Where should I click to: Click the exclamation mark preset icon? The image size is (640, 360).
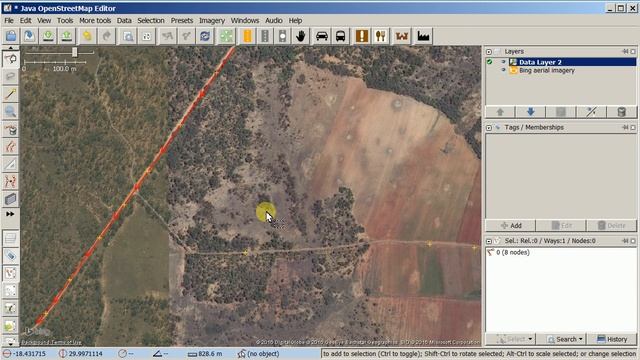coord(362,36)
